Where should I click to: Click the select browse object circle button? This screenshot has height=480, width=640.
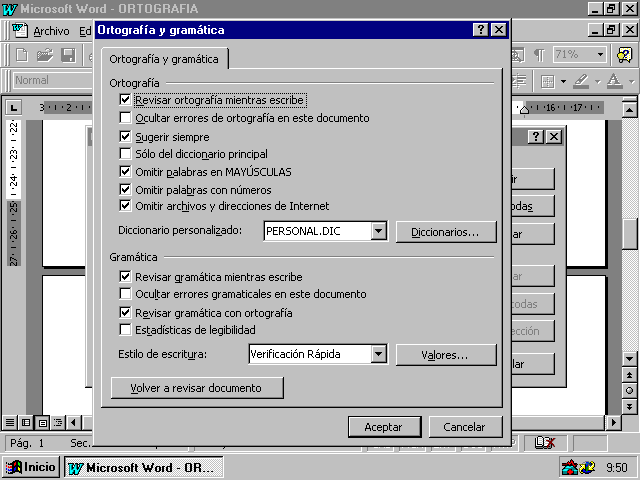coord(629,391)
